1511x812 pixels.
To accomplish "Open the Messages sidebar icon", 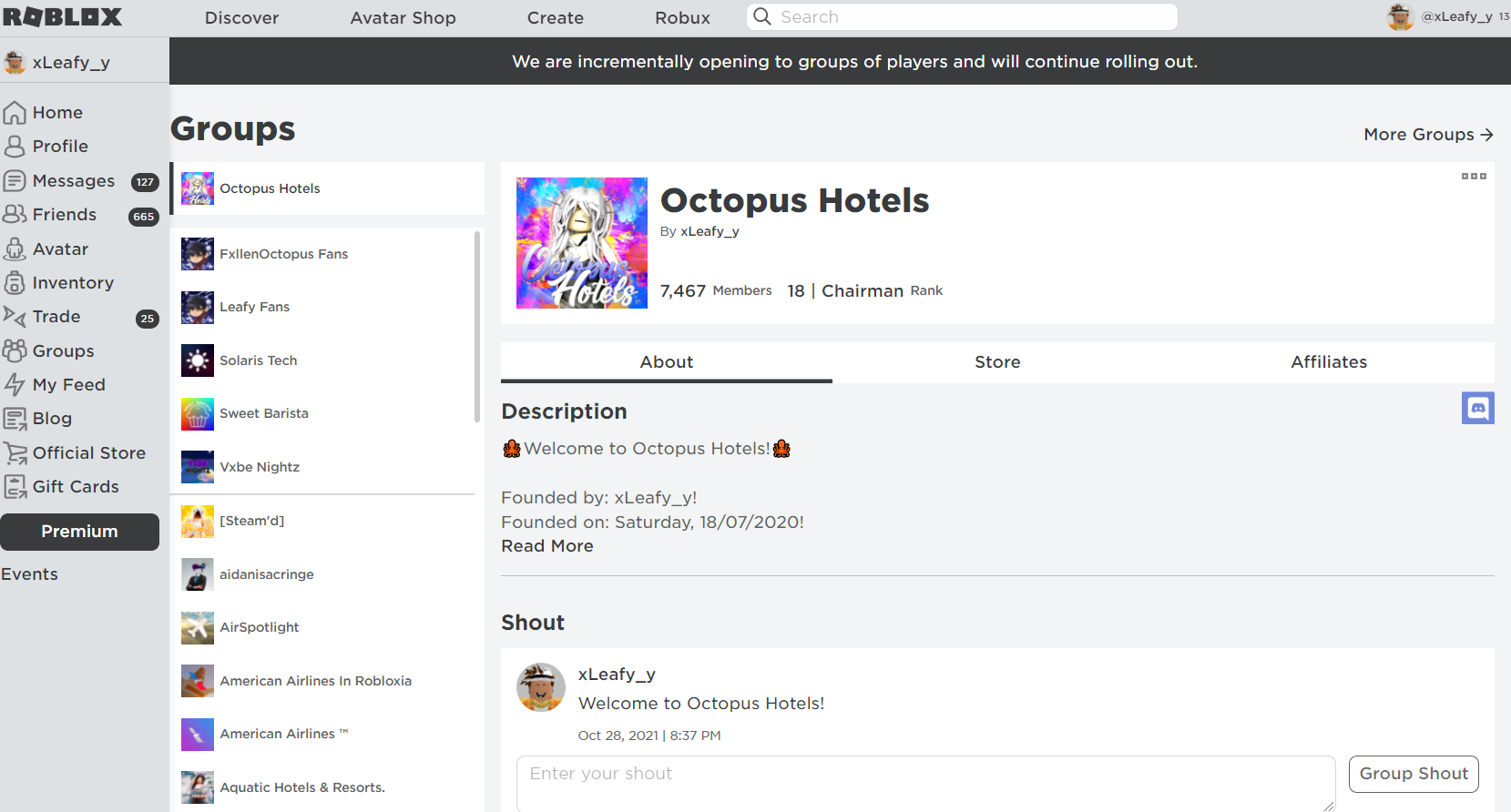I will (x=15, y=180).
